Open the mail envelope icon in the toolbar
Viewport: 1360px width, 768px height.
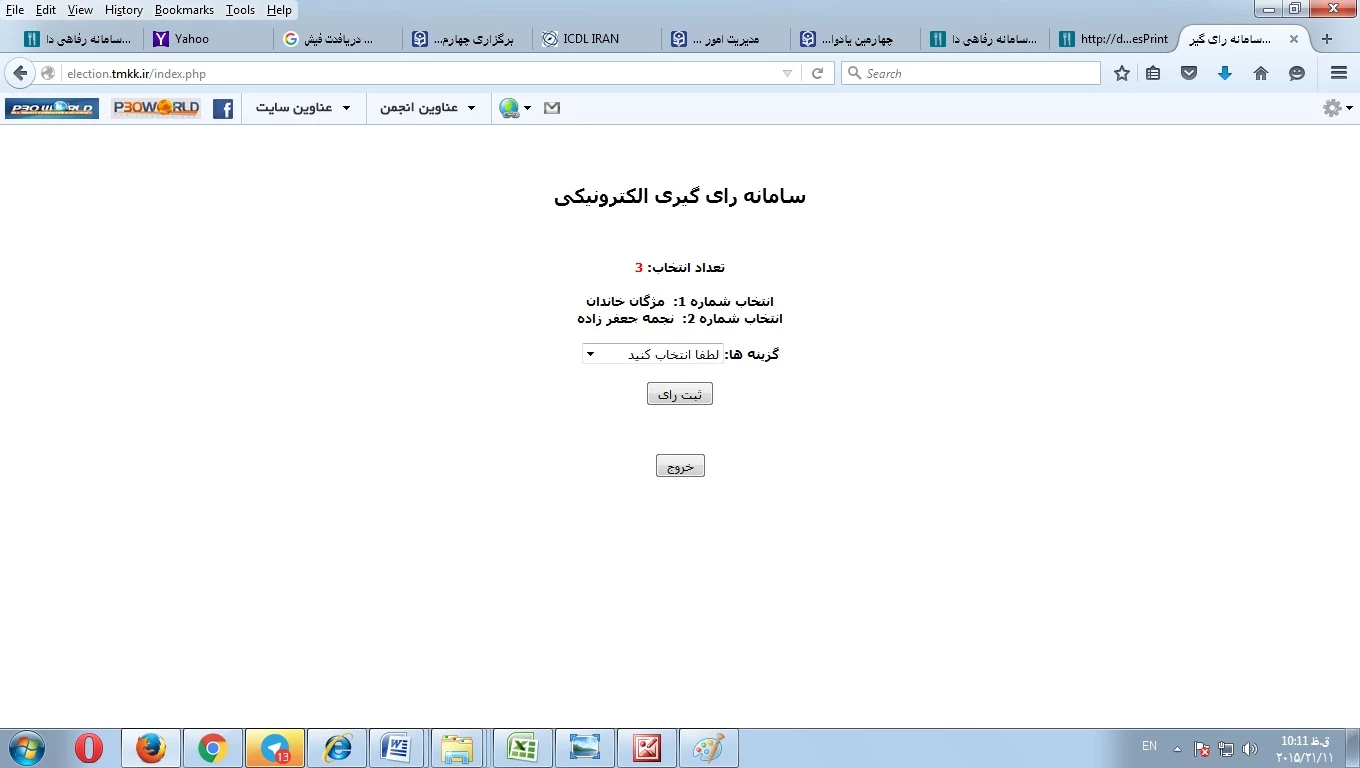[x=552, y=108]
